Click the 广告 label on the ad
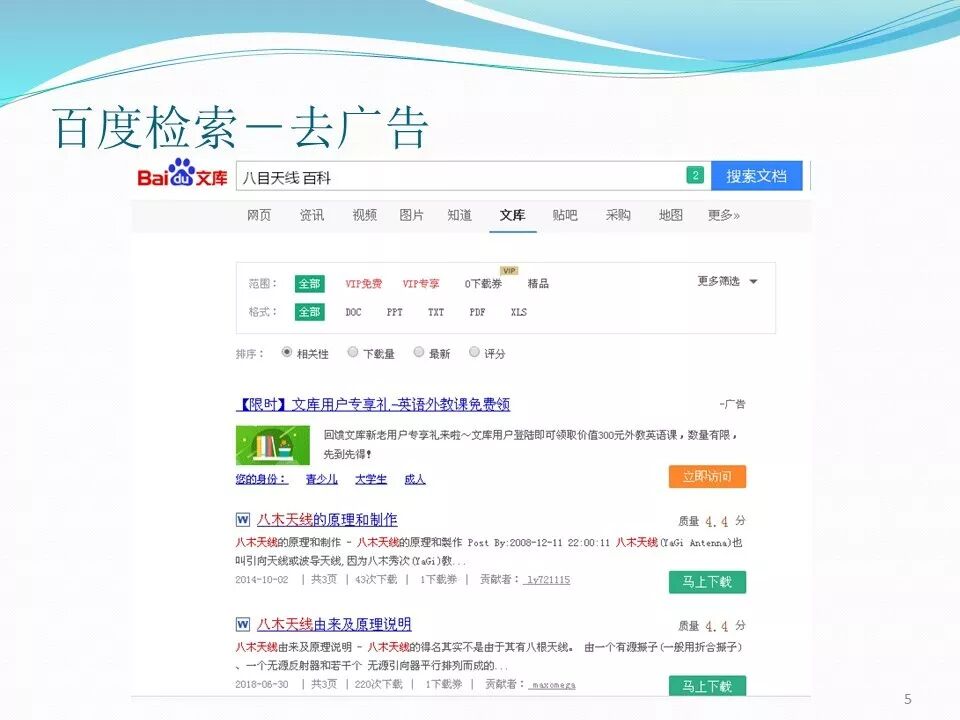 733,404
